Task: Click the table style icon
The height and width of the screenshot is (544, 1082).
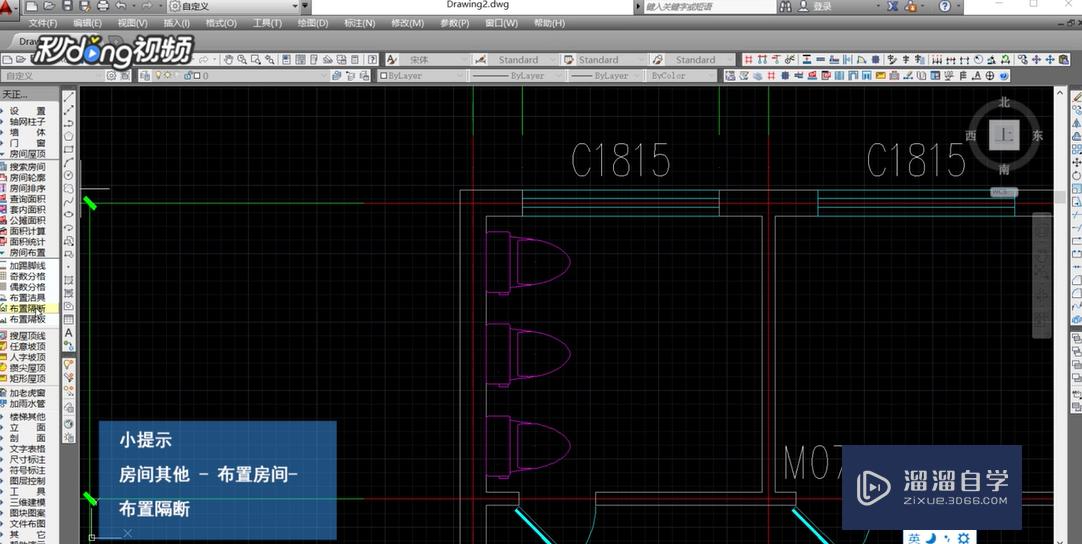Action: tap(569, 59)
